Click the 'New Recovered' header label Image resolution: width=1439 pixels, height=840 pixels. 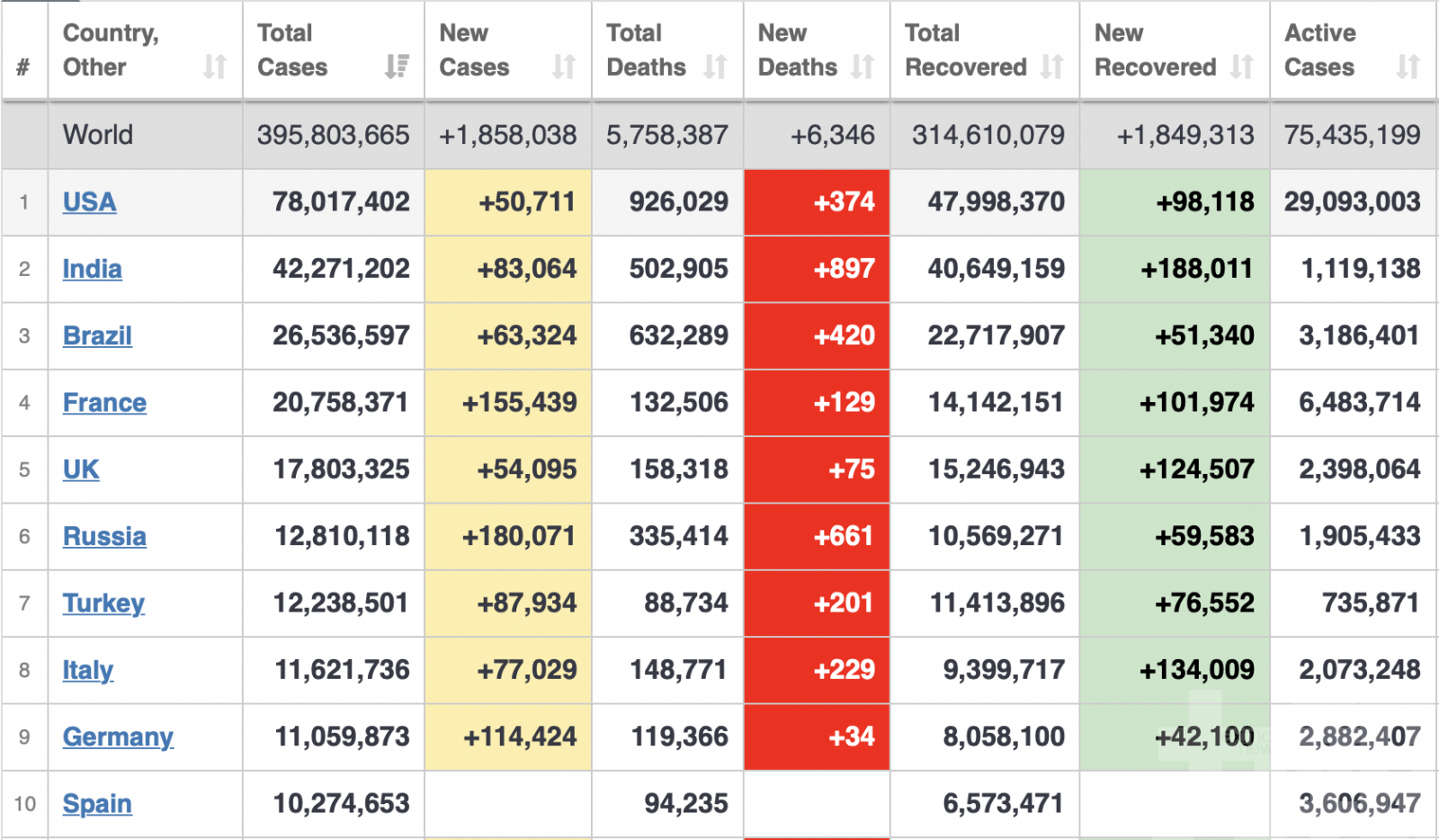[1155, 49]
